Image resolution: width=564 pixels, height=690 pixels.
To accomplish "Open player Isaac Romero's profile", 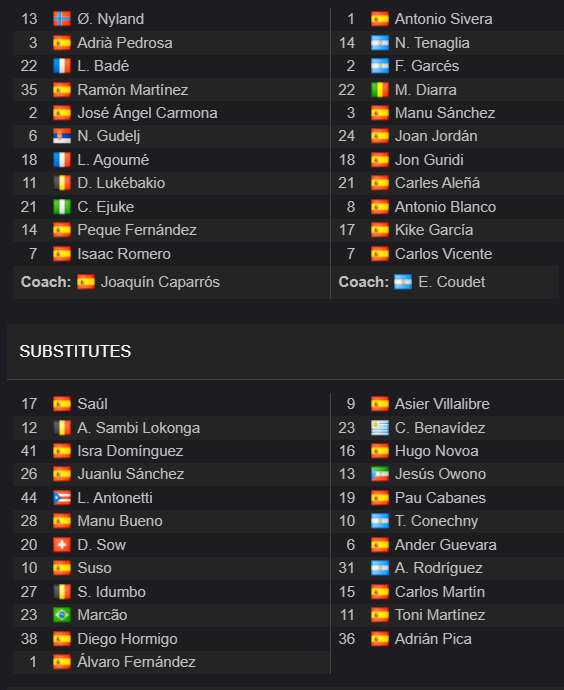I will (x=124, y=254).
